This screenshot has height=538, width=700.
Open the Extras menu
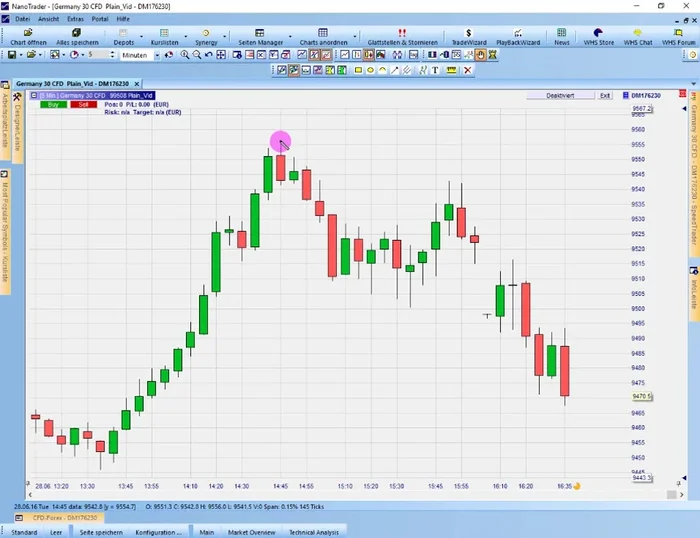pyautogui.click(x=75, y=19)
